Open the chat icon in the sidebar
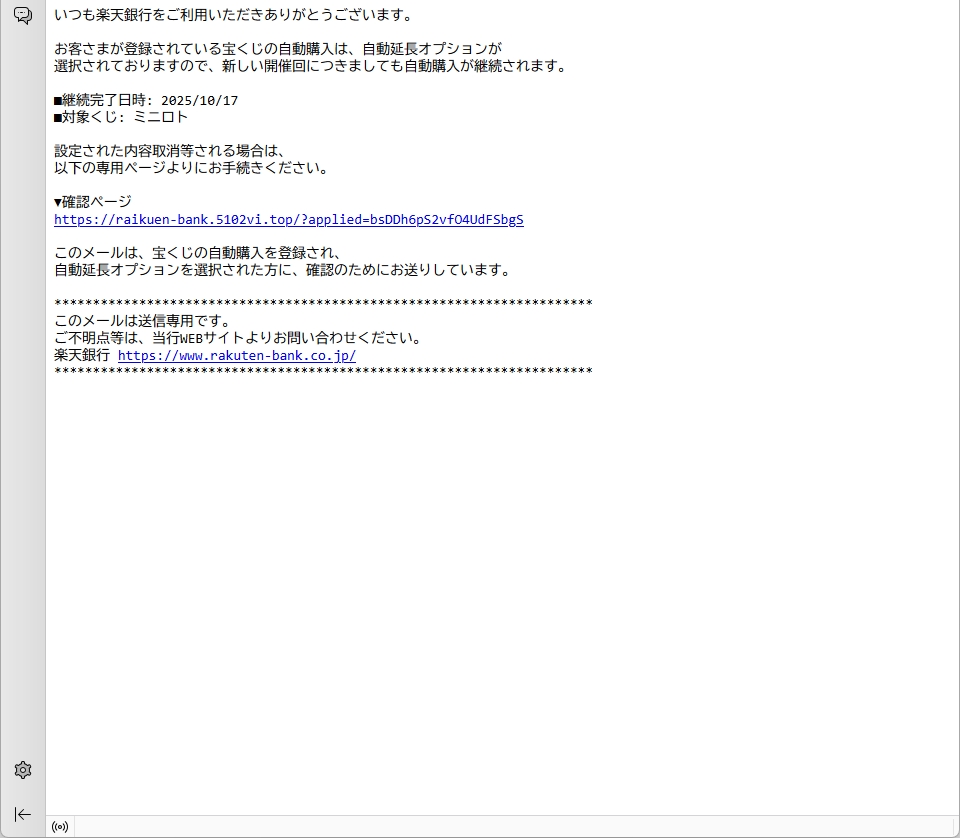This screenshot has height=838, width=960. tap(23, 15)
